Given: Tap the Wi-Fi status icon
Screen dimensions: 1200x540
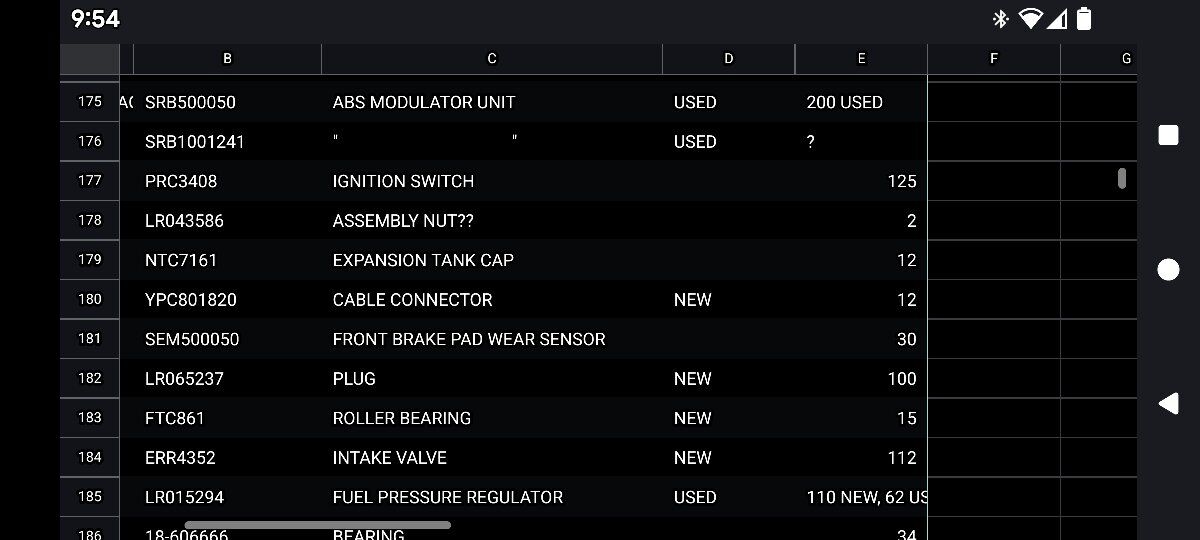Looking at the screenshot, I should [x=1030, y=18].
